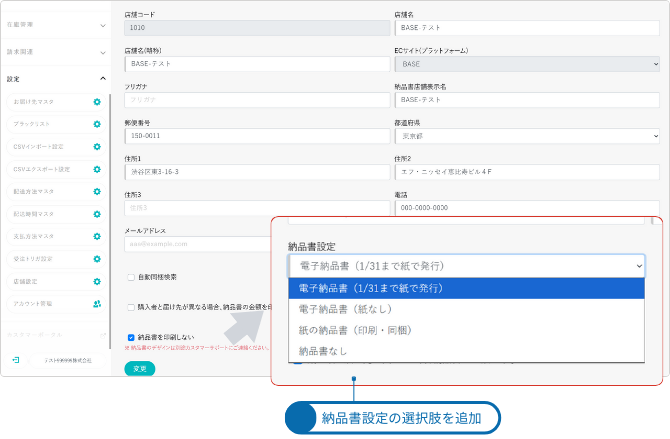Click the 店舗名 input field
This screenshot has height=439, width=670.
(527, 28)
